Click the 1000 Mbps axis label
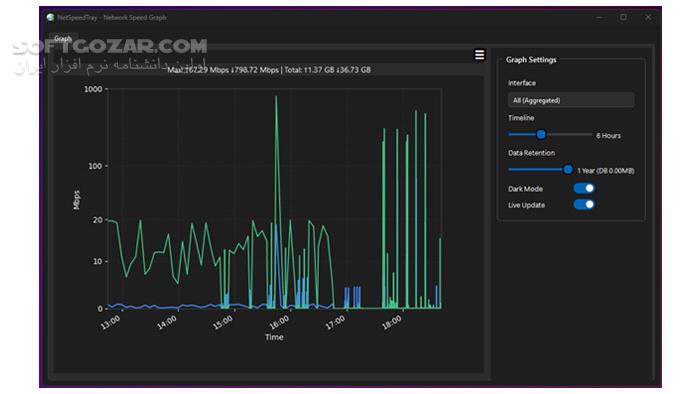The image size is (700, 394). click(93, 89)
